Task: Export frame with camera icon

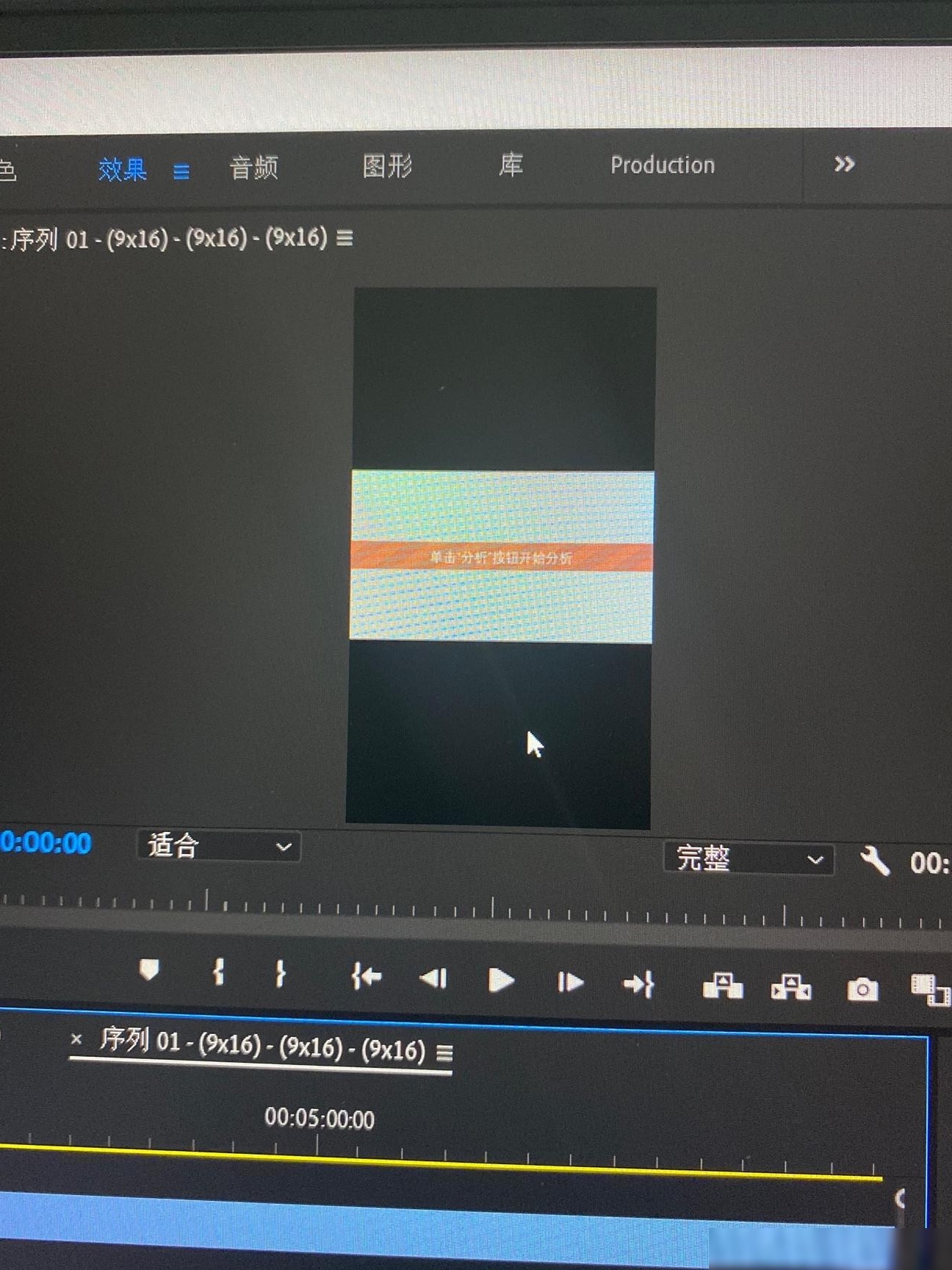Action: click(862, 989)
